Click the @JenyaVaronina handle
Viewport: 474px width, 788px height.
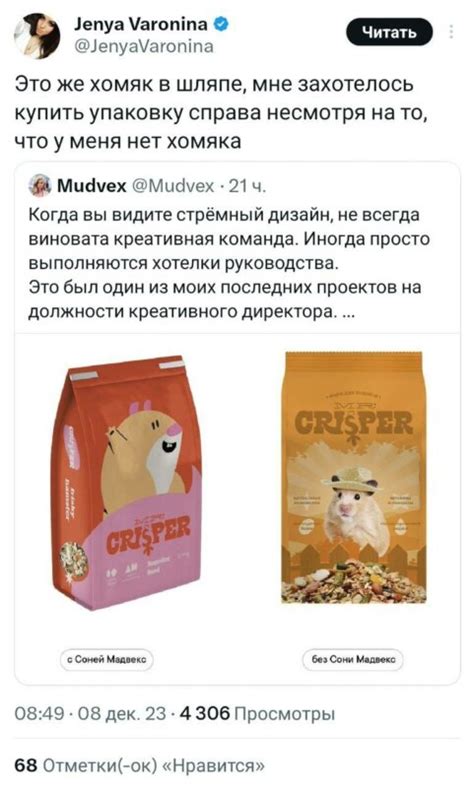pos(144,47)
